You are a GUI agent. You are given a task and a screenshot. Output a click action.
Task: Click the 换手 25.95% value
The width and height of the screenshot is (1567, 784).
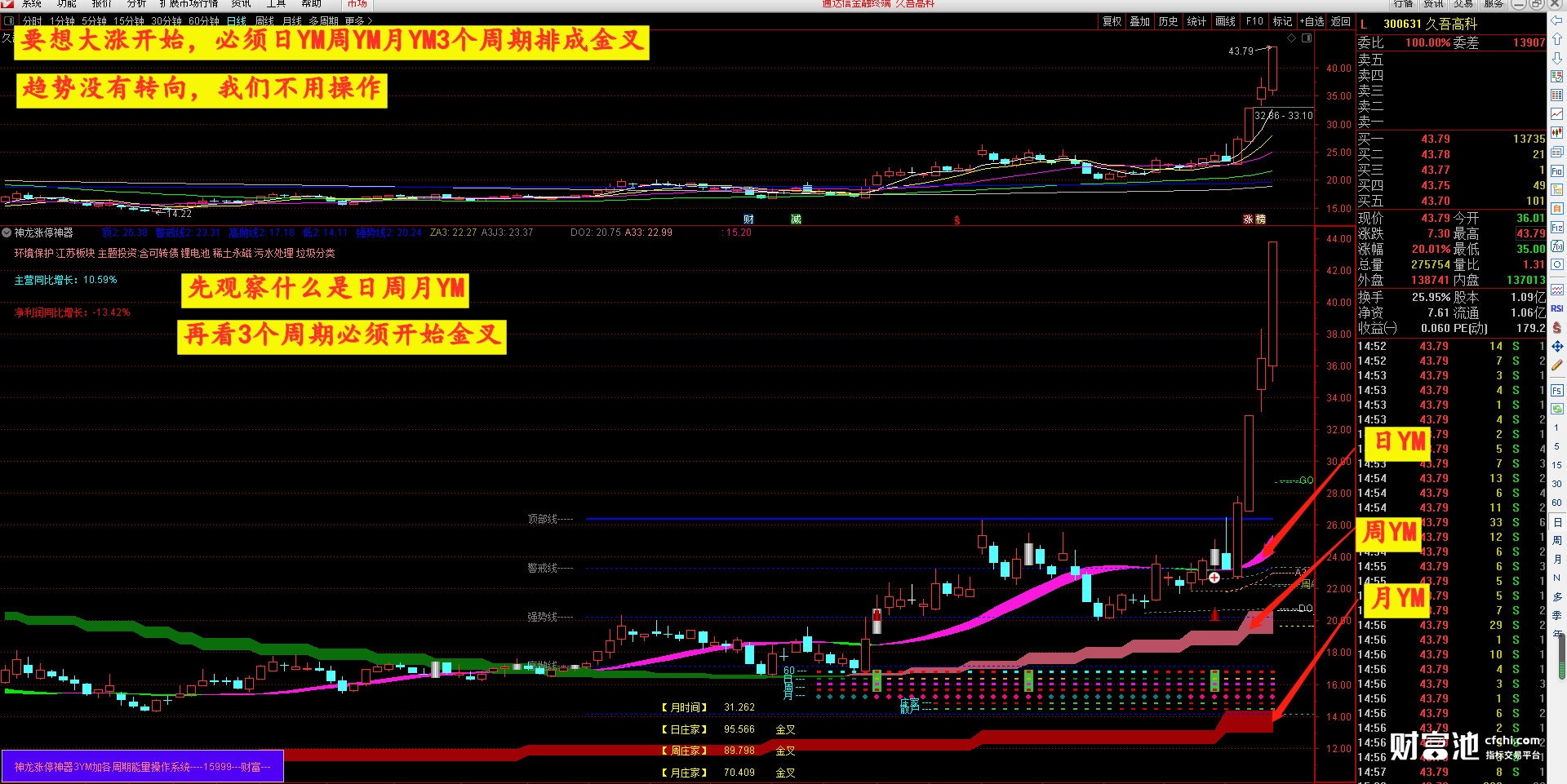click(x=1431, y=297)
